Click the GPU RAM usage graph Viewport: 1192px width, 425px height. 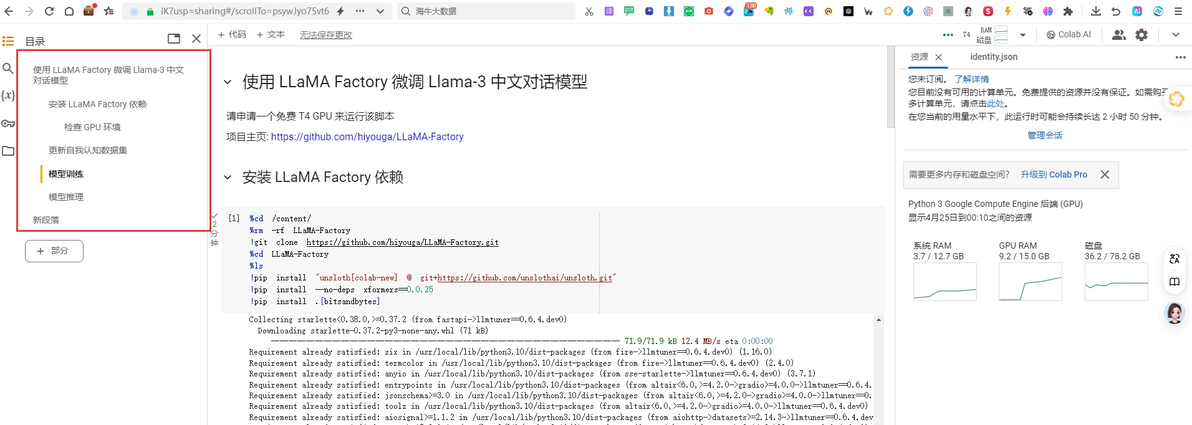click(1032, 283)
